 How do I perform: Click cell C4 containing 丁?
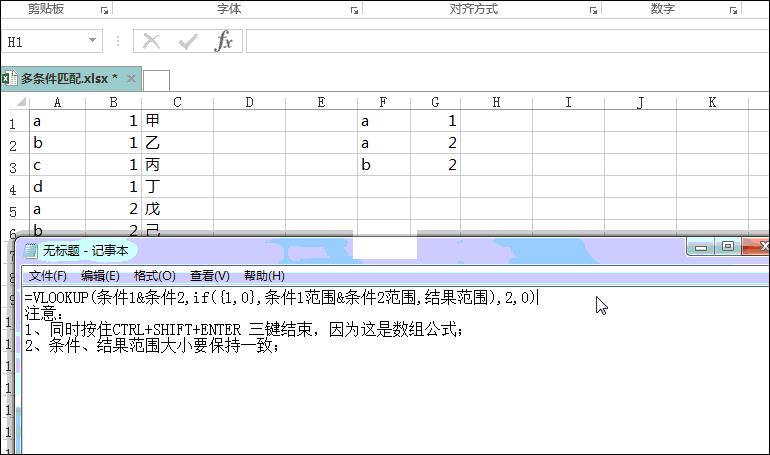pos(177,187)
